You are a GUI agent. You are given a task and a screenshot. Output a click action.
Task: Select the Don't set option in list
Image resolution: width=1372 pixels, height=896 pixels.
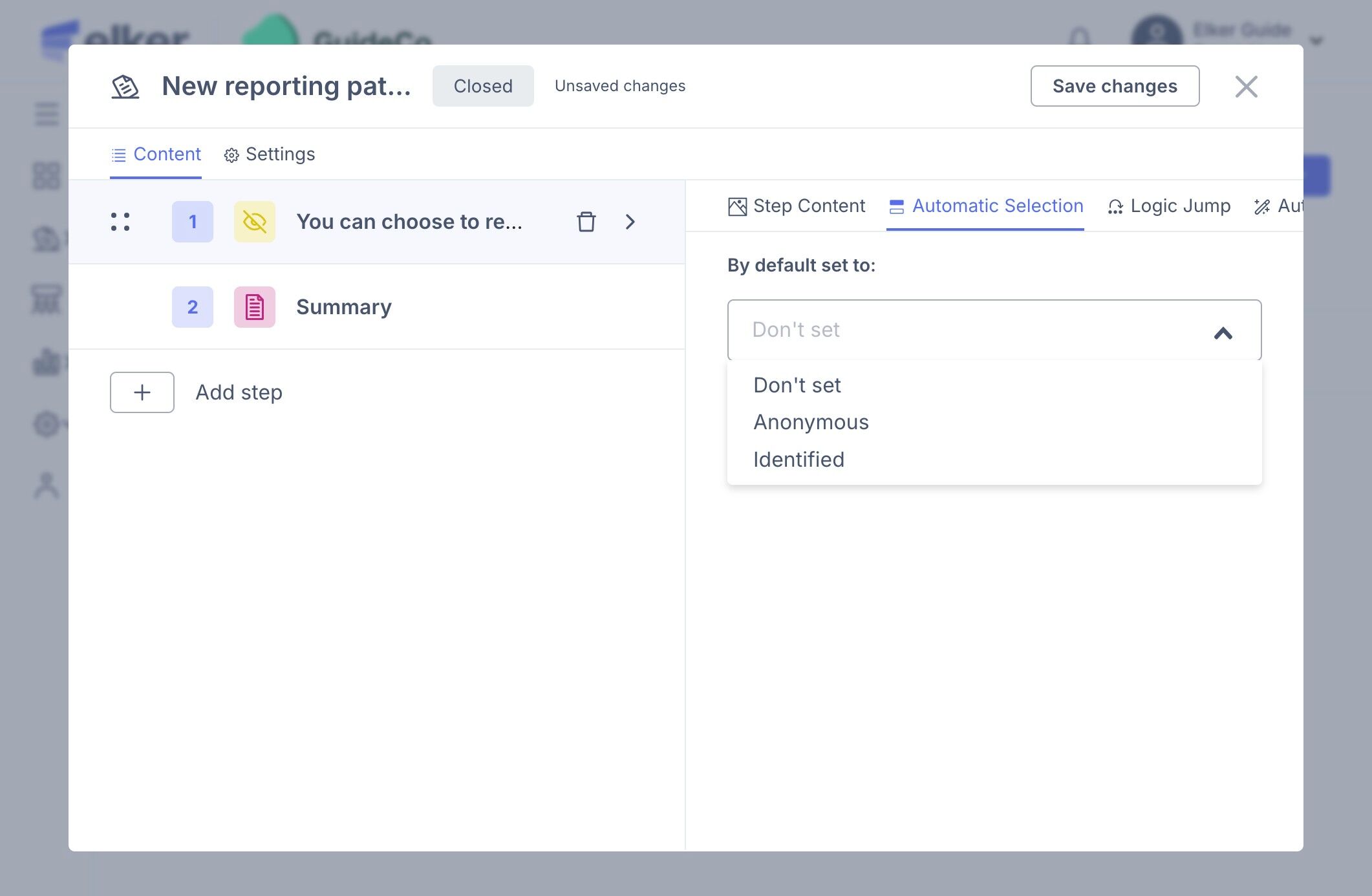point(797,385)
